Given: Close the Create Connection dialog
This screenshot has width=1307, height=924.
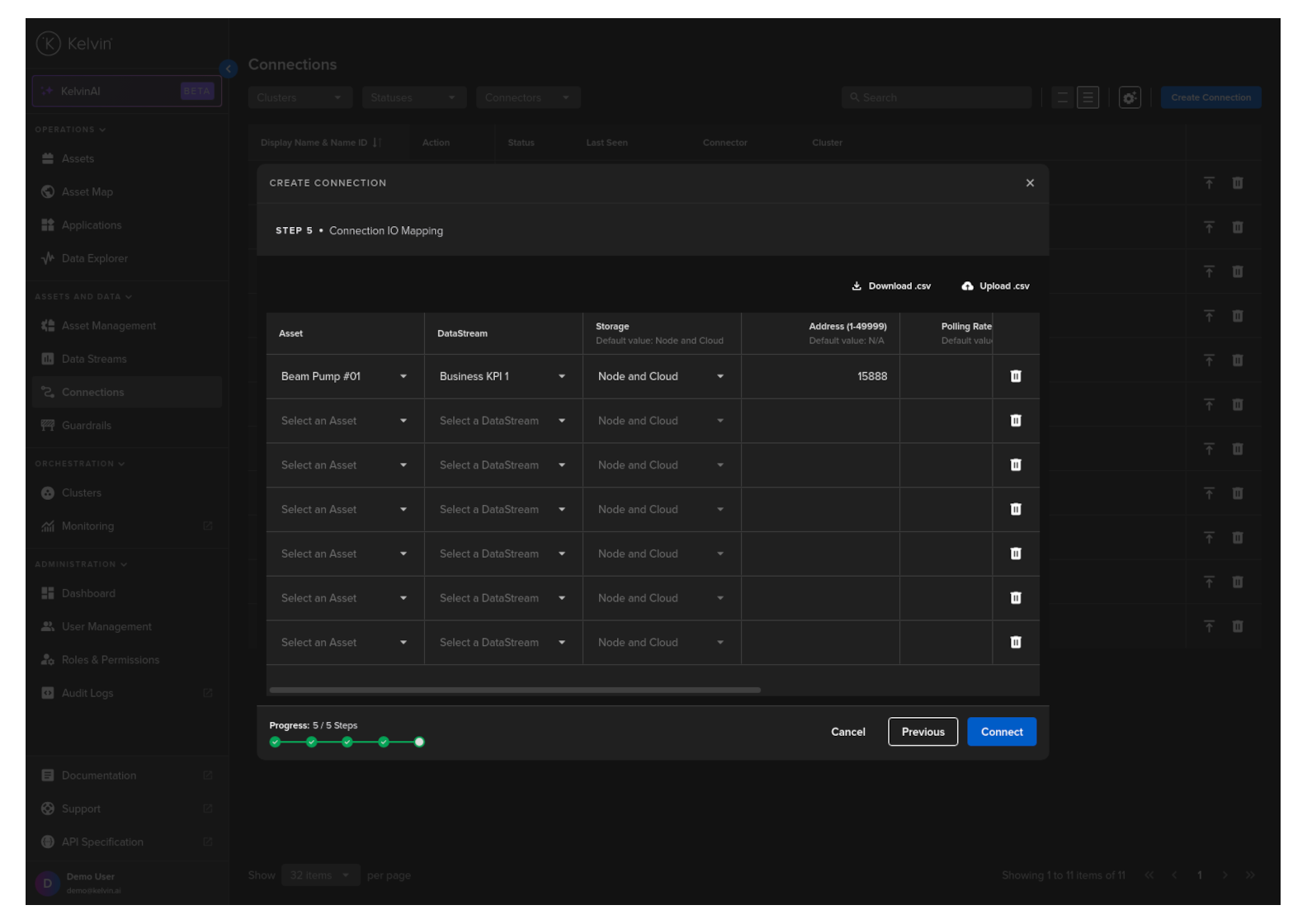Looking at the screenshot, I should tap(1030, 183).
